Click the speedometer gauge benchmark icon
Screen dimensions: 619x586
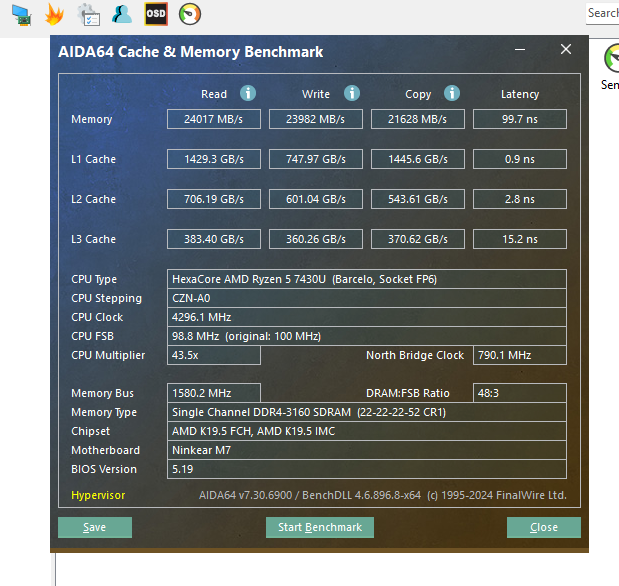pos(189,14)
